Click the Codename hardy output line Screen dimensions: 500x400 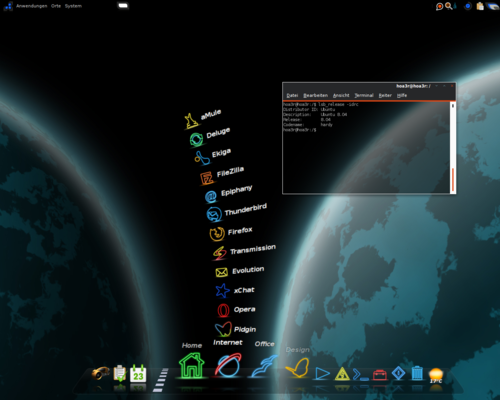[308, 125]
